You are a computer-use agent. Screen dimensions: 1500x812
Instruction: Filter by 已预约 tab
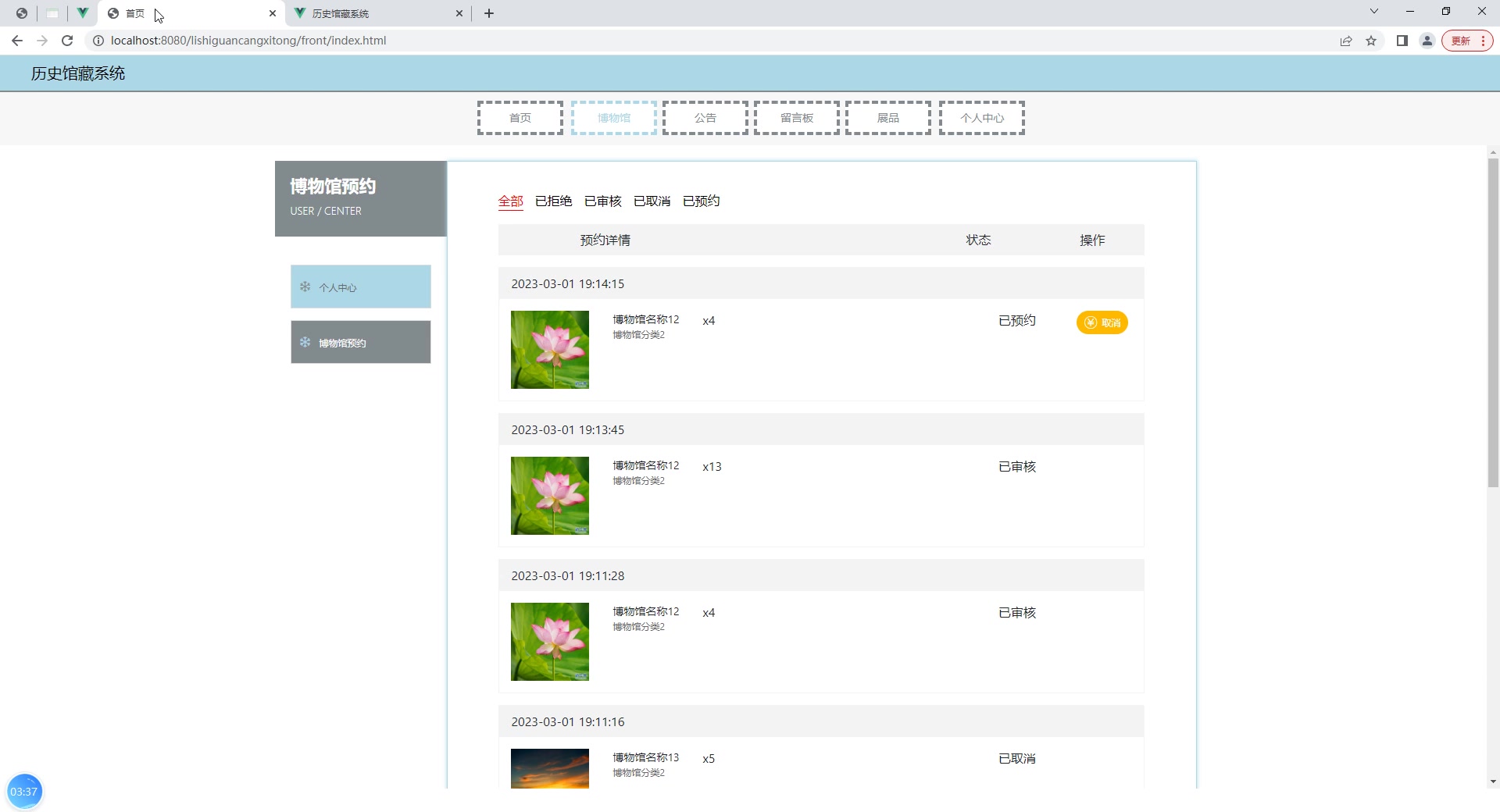pyautogui.click(x=702, y=201)
